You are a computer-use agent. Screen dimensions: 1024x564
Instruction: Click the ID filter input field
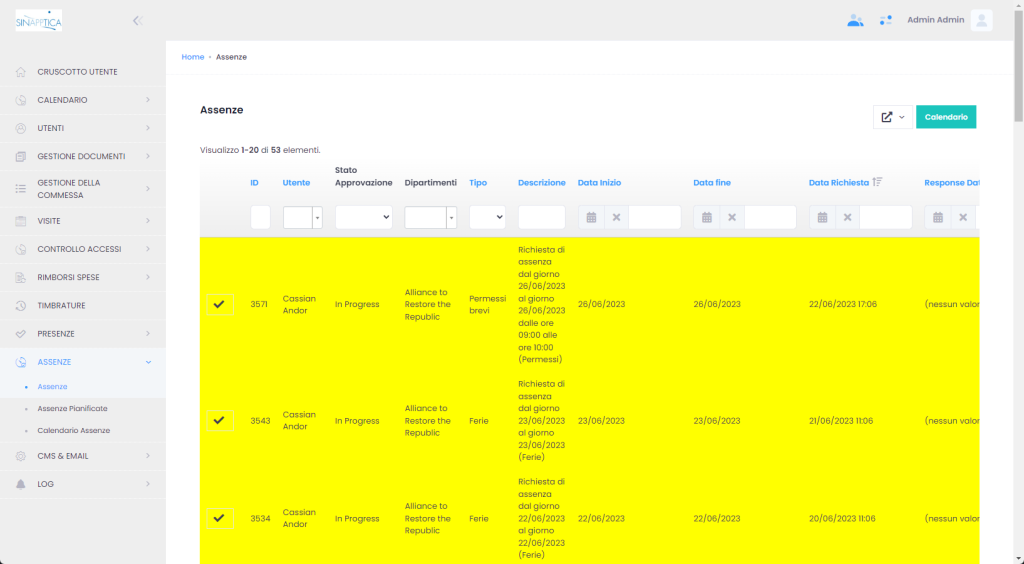coord(260,217)
